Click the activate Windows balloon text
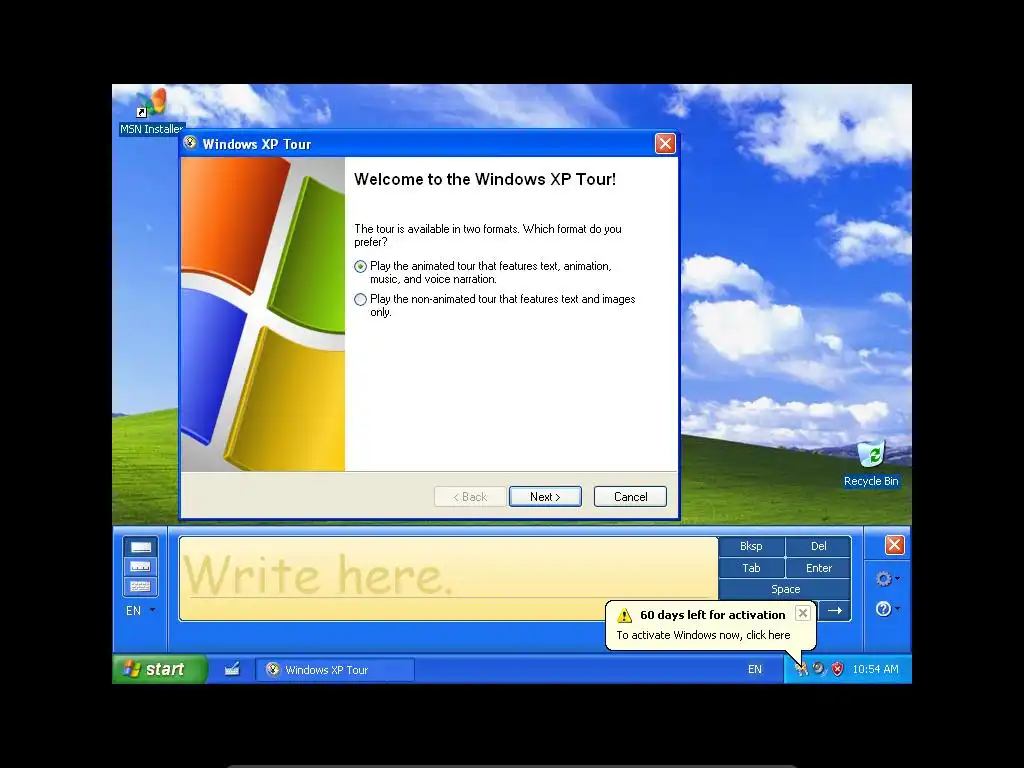1024x768 pixels. tap(703, 635)
